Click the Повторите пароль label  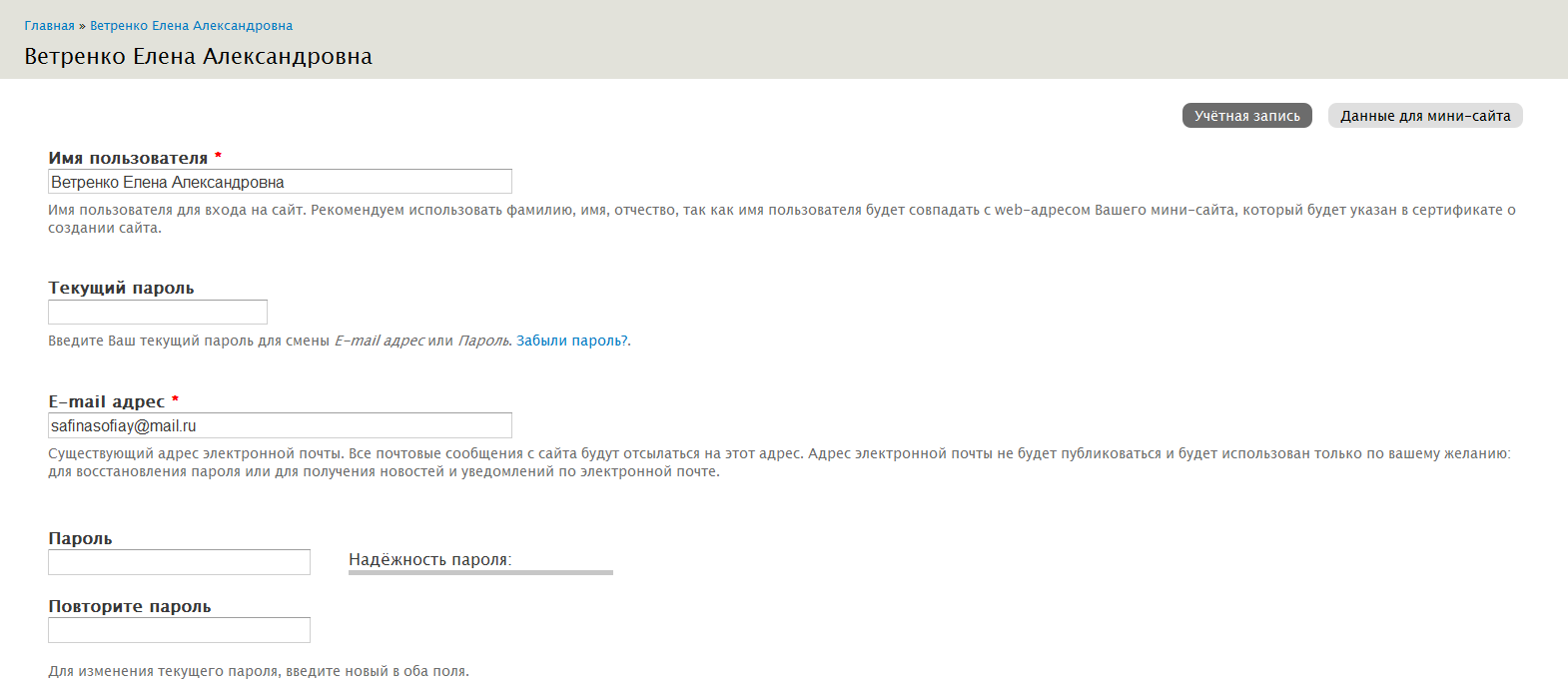130,606
